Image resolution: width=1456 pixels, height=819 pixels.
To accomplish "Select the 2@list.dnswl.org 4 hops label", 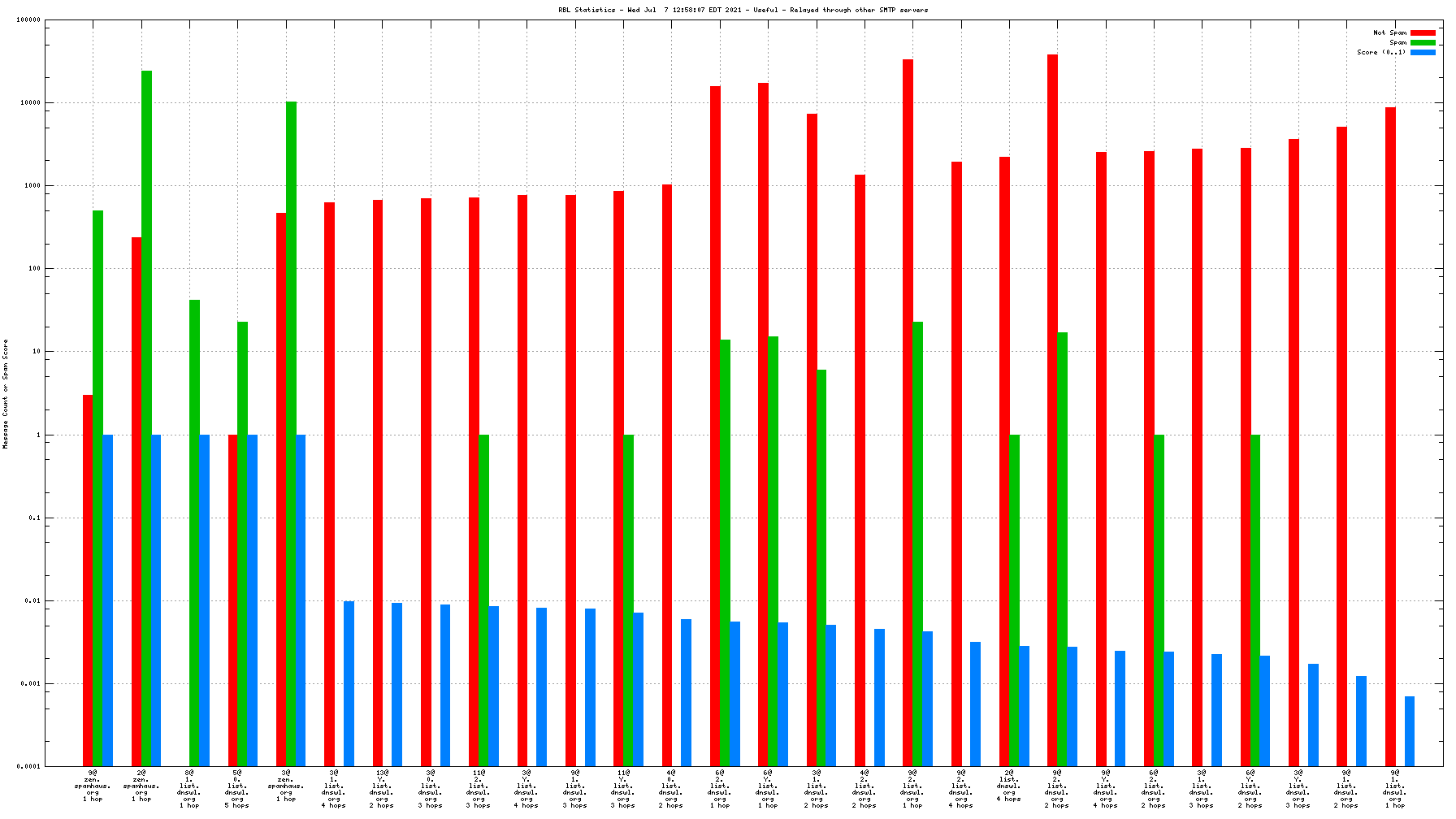I will [x=1009, y=786].
